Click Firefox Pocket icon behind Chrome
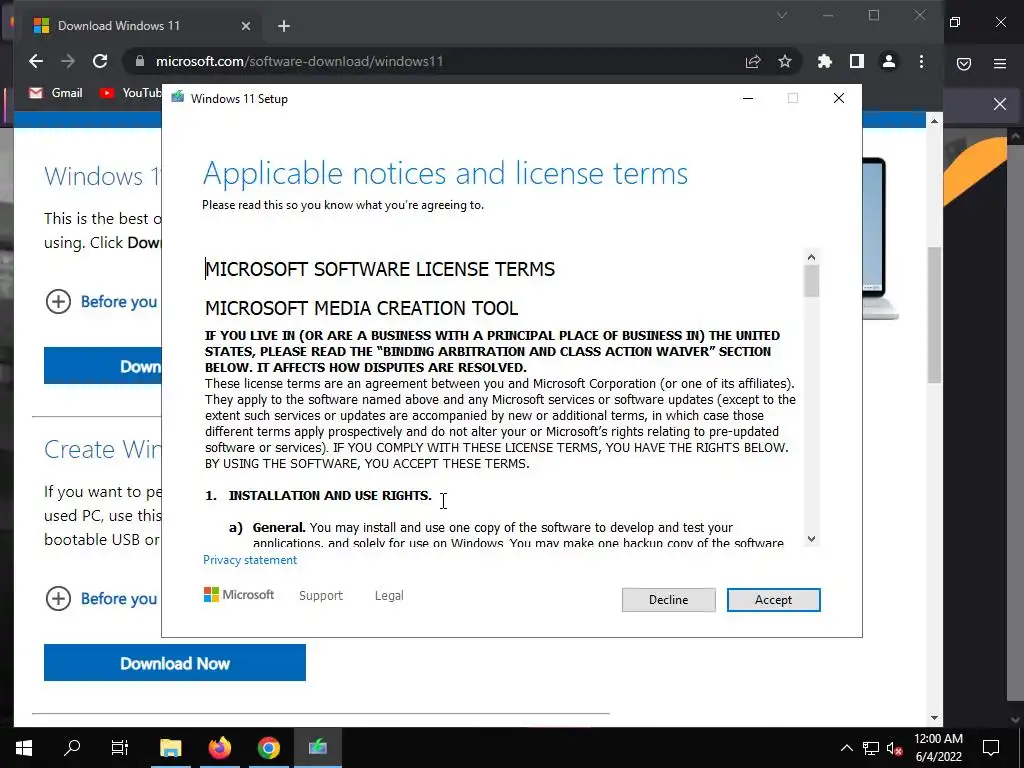Screen dimensions: 1024x768 [964, 63]
